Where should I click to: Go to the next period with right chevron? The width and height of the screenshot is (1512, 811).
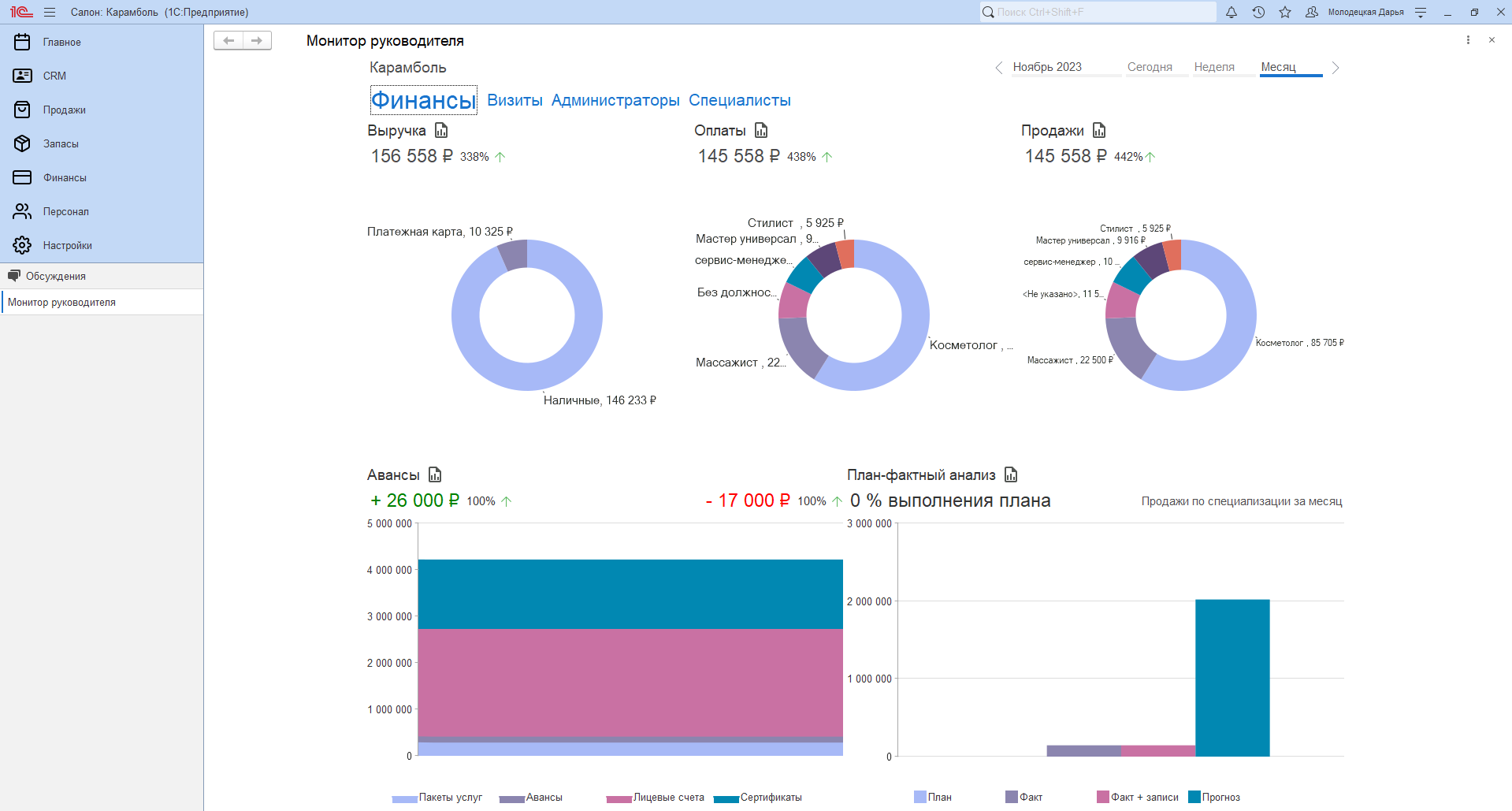tap(1336, 68)
